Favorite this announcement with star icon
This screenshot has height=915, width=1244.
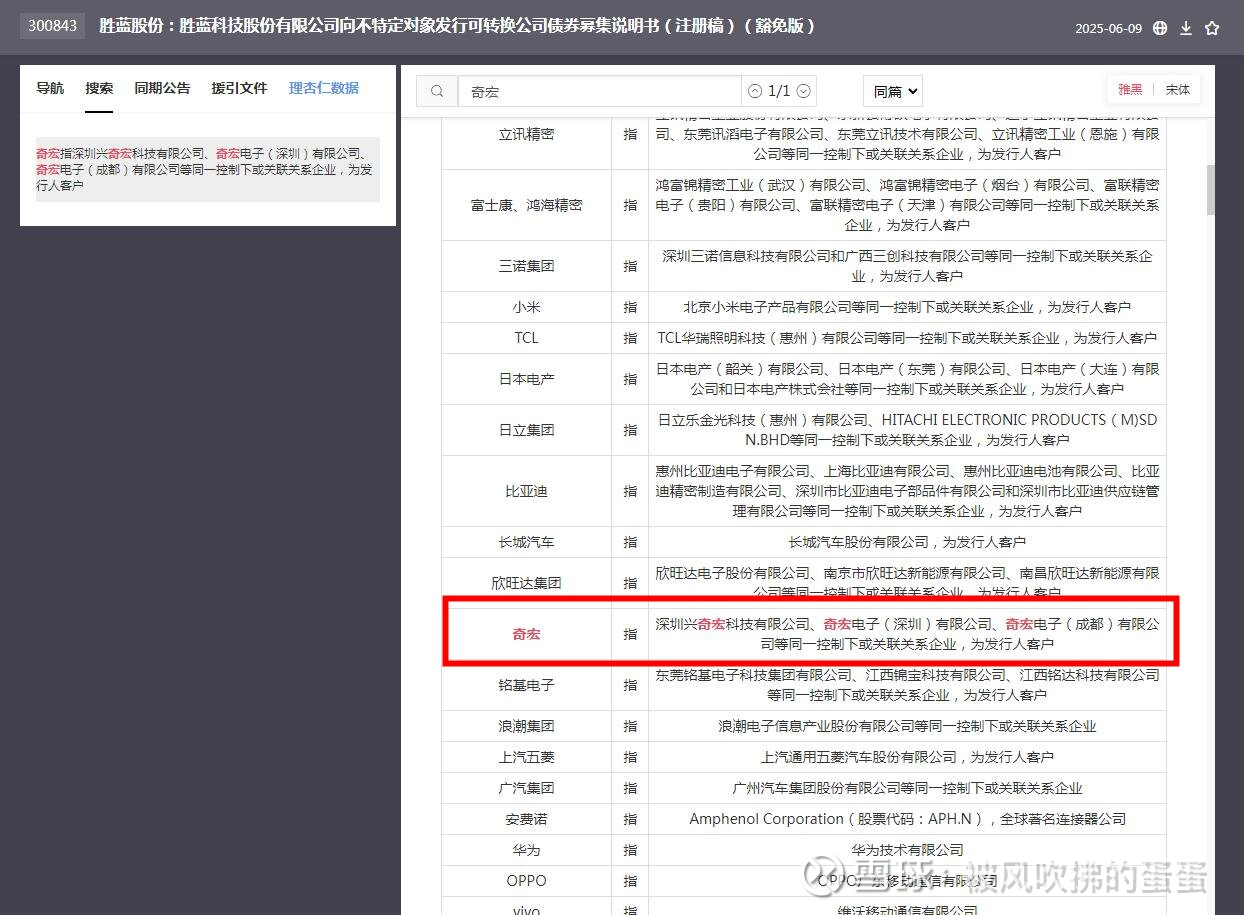point(1212,28)
